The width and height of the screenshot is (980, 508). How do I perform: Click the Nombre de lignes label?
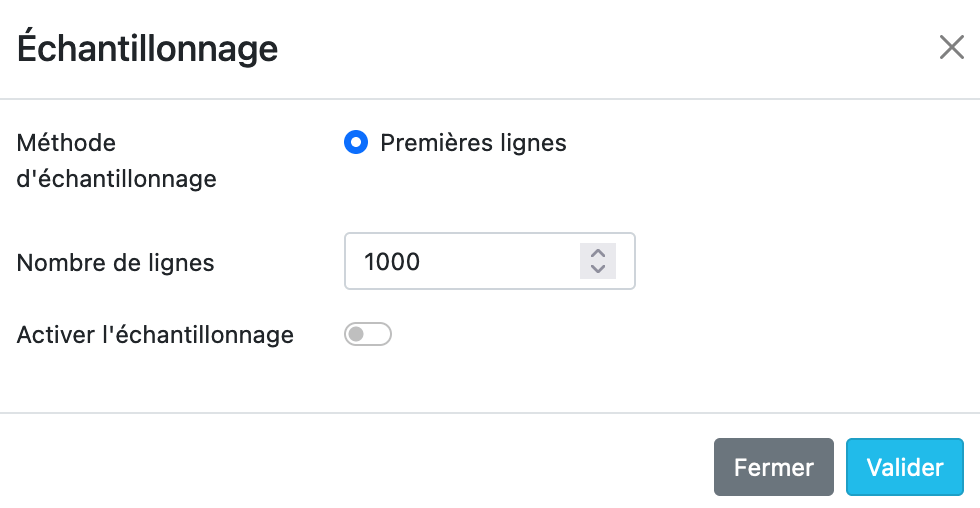pyautogui.click(x=116, y=263)
